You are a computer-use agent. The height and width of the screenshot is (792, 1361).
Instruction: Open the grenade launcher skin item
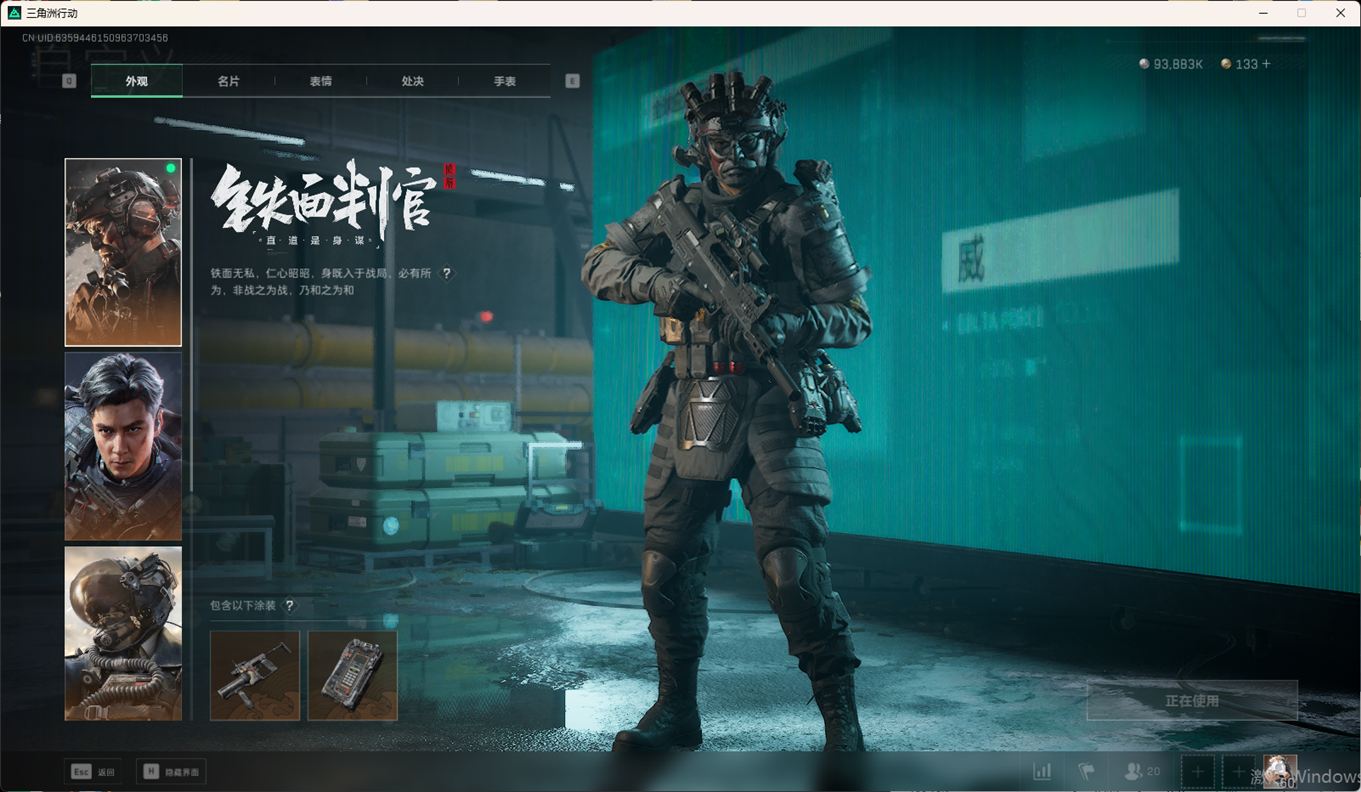(x=255, y=675)
